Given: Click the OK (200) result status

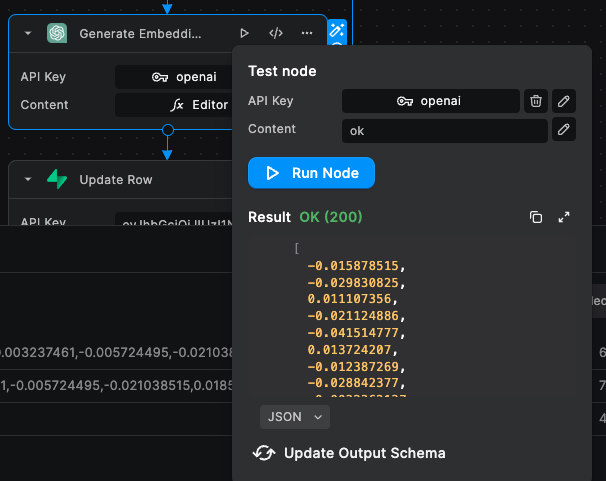Looking at the screenshot, I should point(331,217).
